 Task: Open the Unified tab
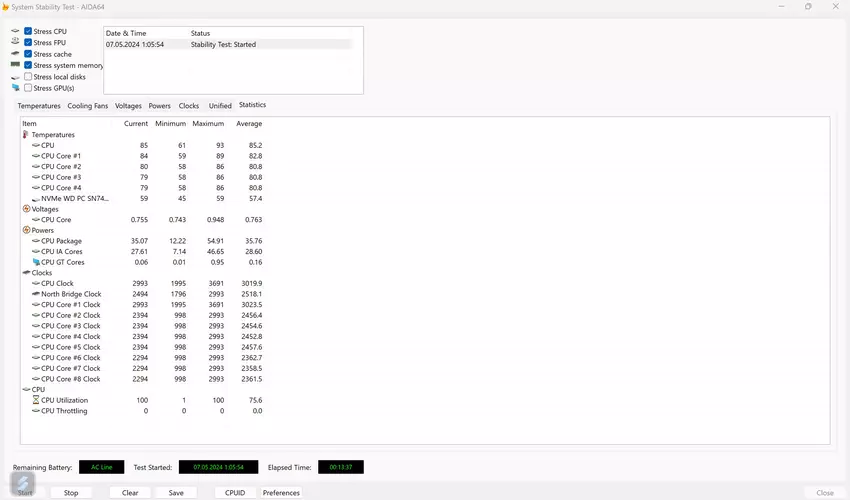[x=220, y=106]
